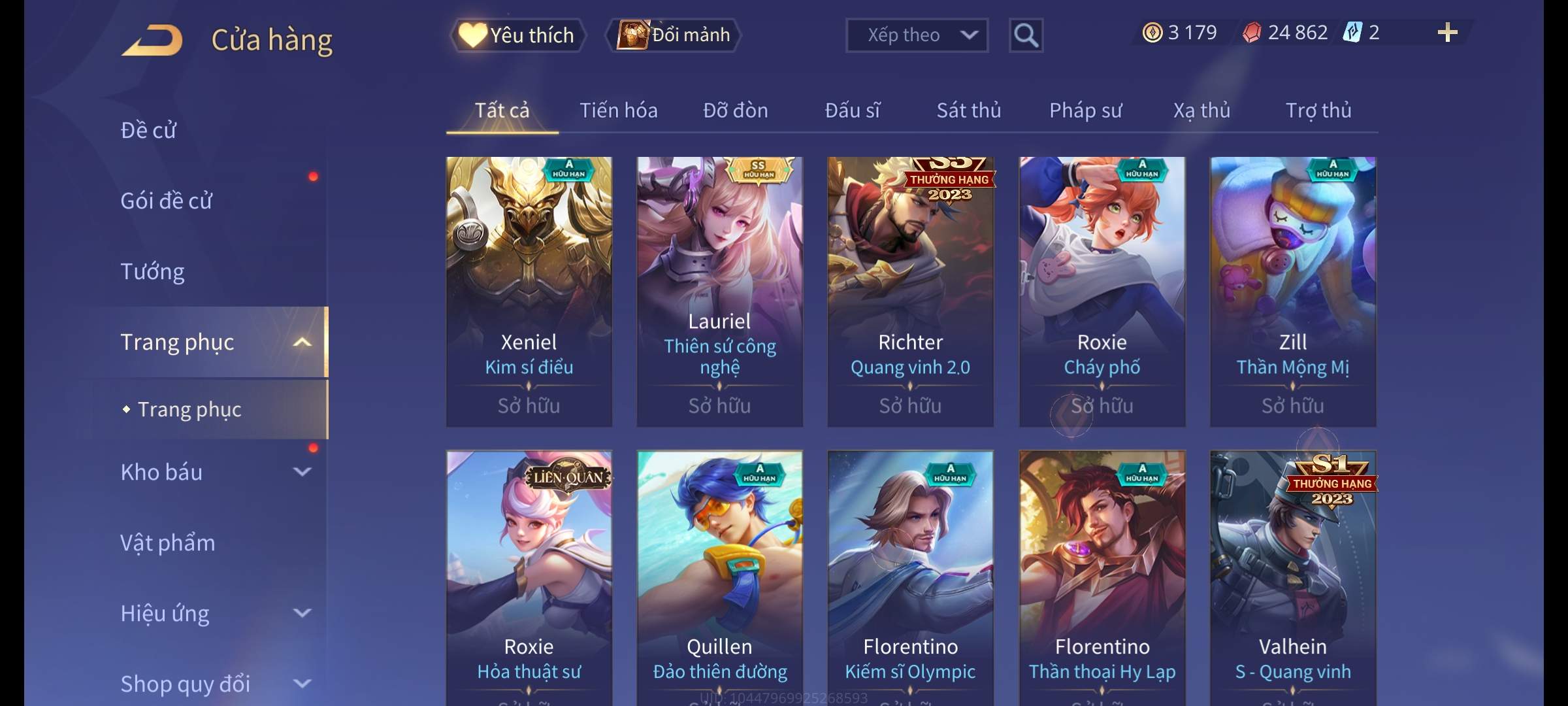The height and width of the screenshot is (706, 1568).
Task: Open the search magnifier icon
Action: [x=1026, y=35]
